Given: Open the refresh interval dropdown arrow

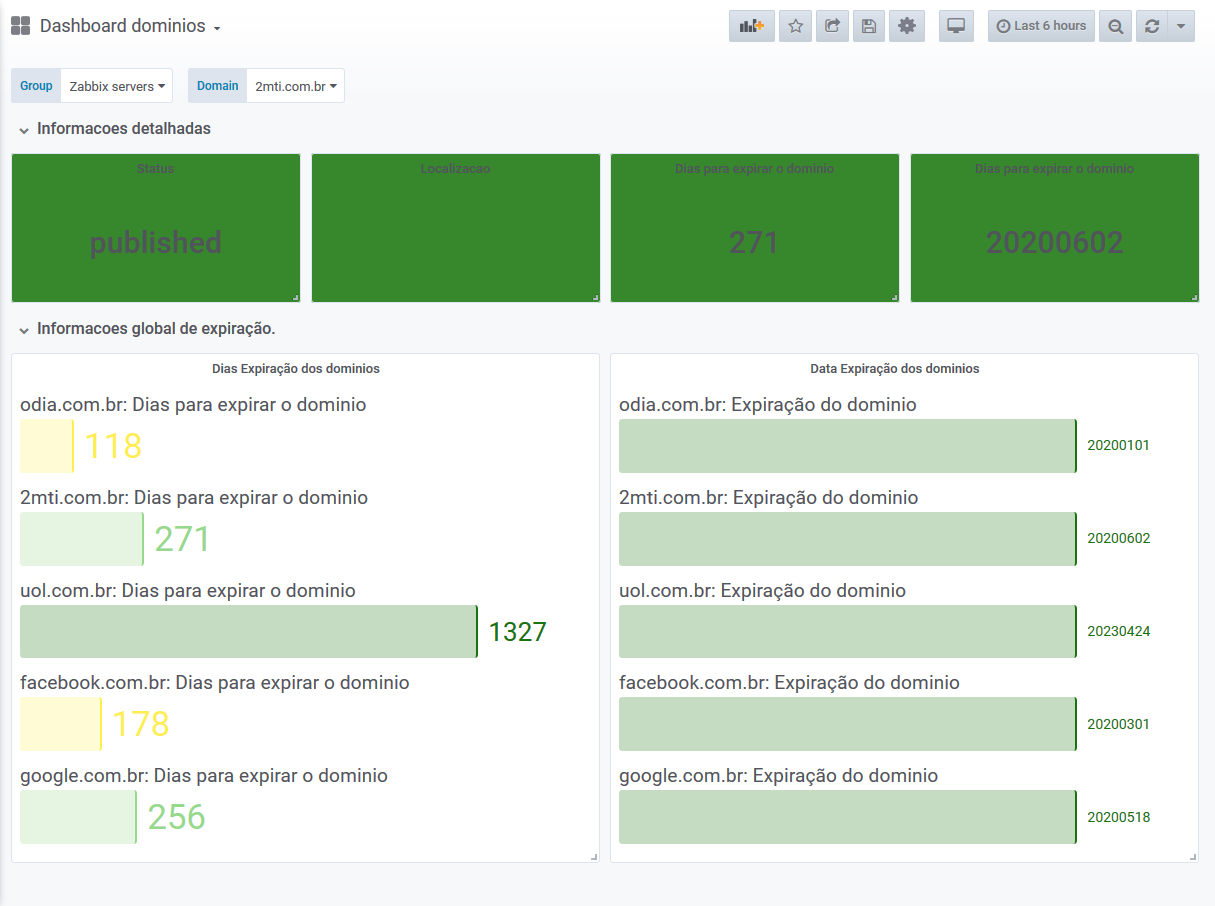Looking at the screenshot, I should (1181, 26).
